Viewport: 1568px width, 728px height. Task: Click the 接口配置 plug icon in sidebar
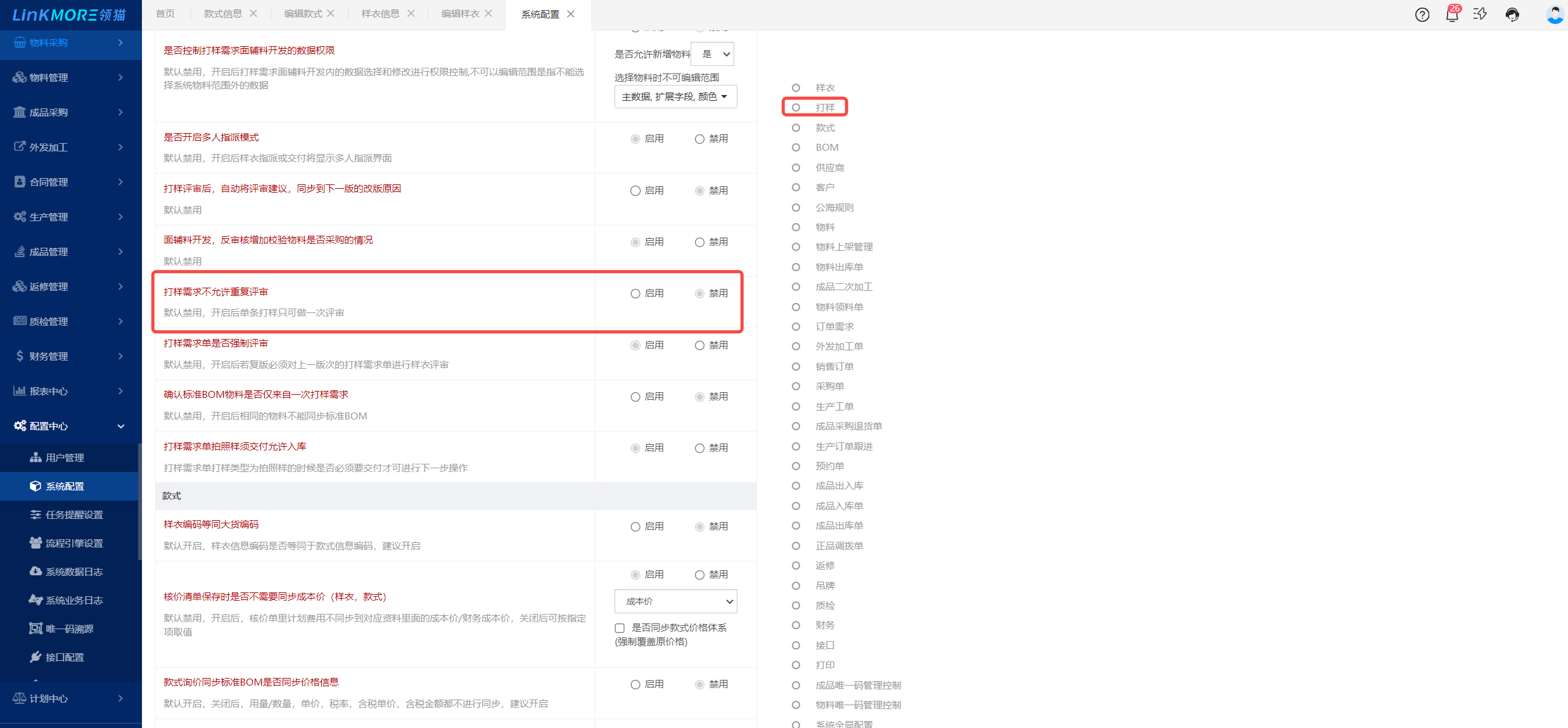[x=35, y=657]
